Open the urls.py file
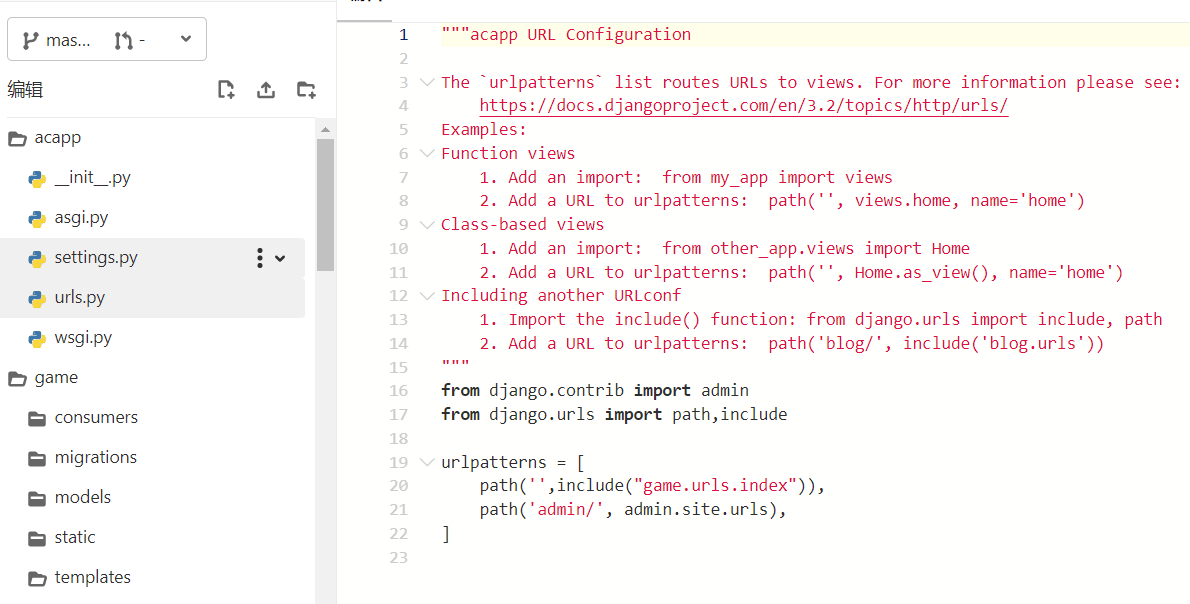This screenshot has width=1190, height=604. tap(80, 298)
